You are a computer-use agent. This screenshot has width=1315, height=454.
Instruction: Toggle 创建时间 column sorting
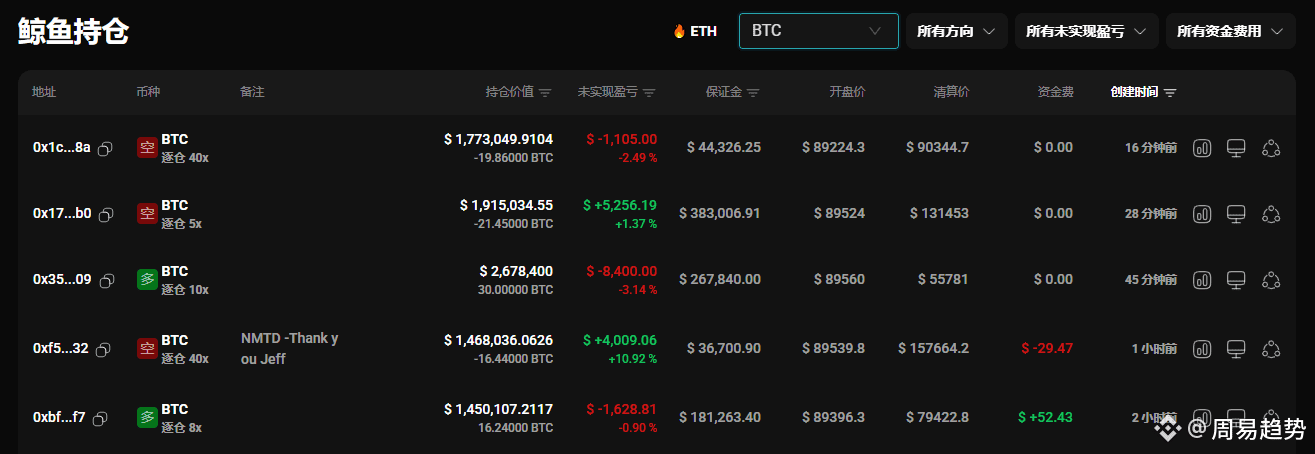click(1143, 92)
